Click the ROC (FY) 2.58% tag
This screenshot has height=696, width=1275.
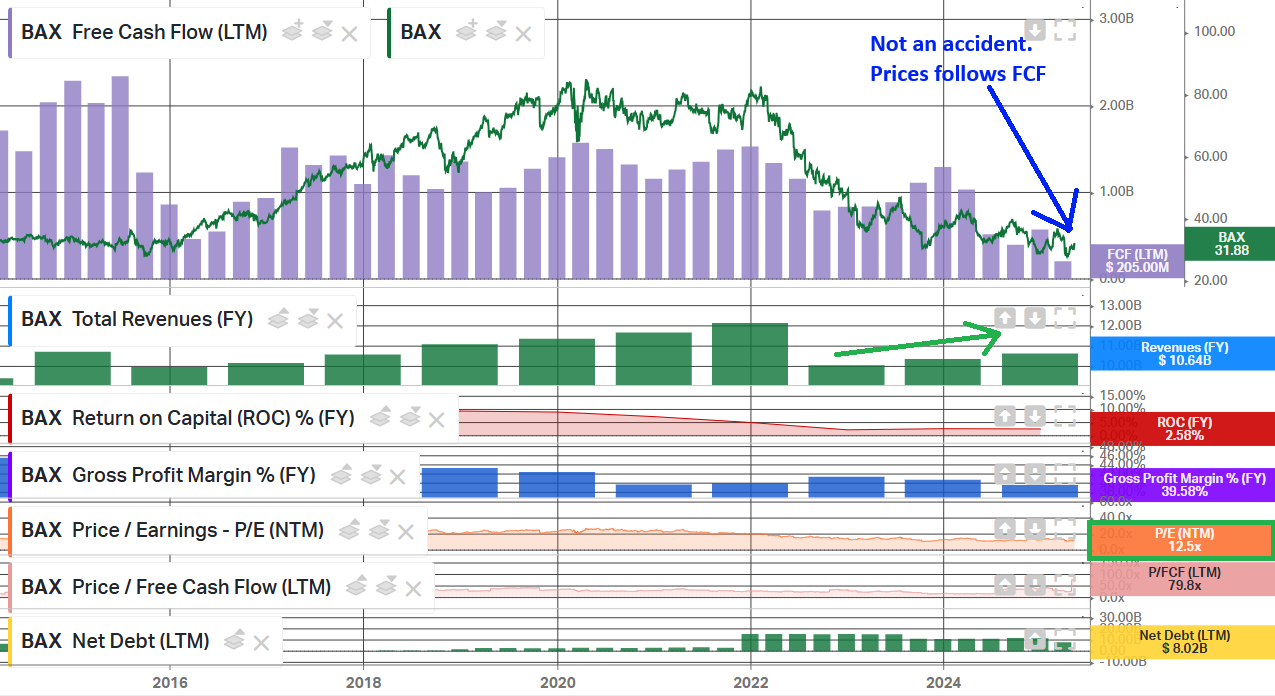point(1183,428)
